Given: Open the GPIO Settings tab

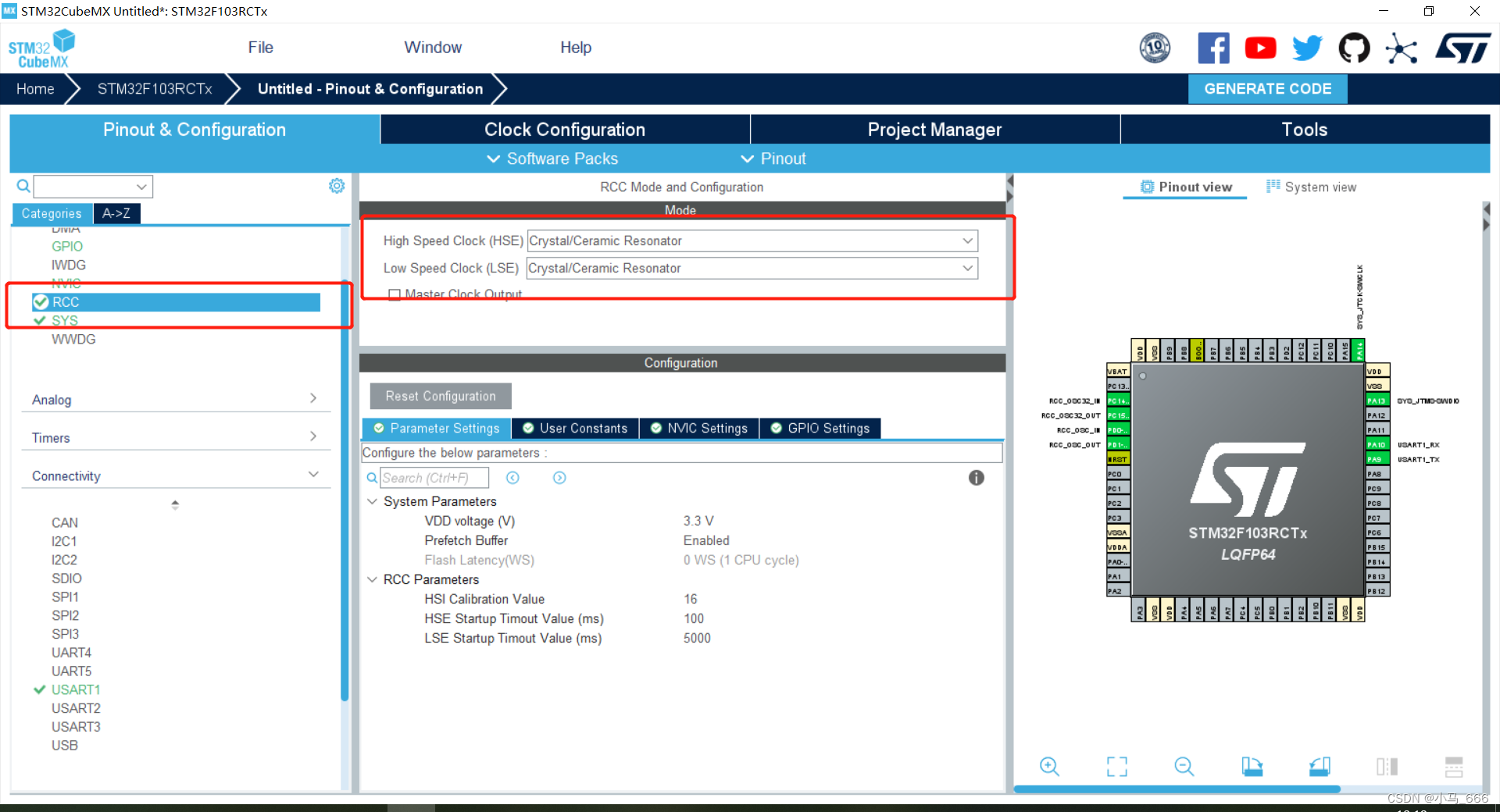Looking at the screenshot, I should click(820, 428).
